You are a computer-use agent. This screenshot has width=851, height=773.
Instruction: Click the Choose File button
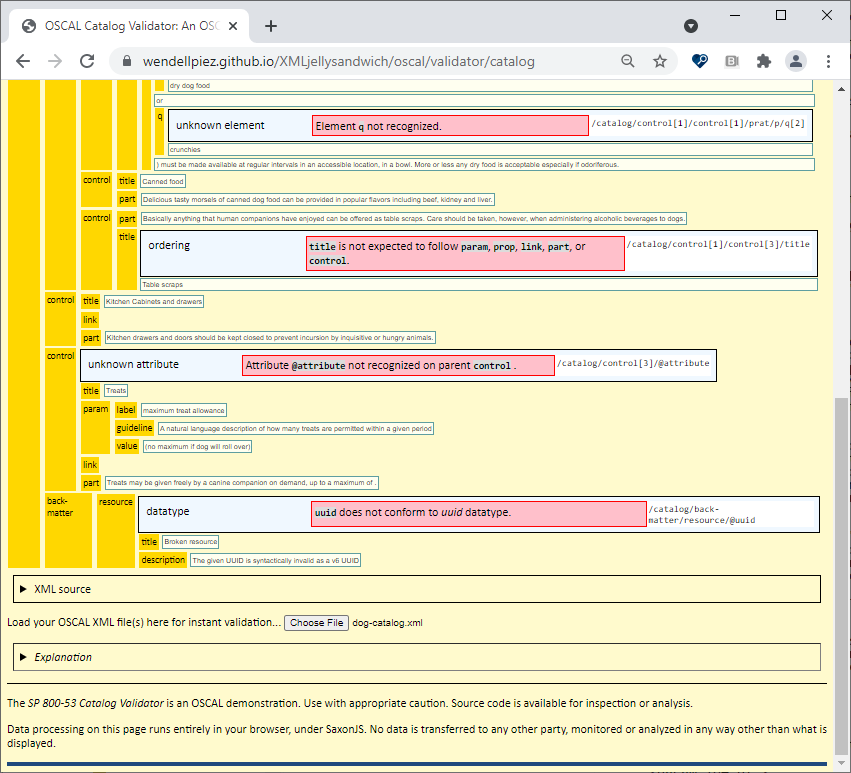pos(316,623)
